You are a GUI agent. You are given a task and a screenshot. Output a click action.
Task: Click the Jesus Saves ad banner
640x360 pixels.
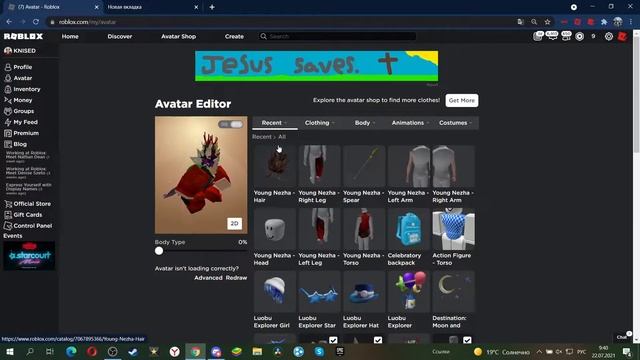click(x=316, y=66)
